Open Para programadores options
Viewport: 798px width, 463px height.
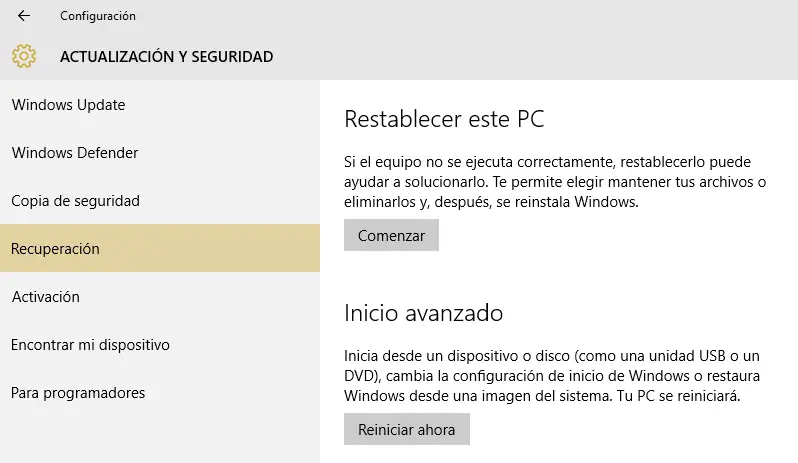point(78,393)
